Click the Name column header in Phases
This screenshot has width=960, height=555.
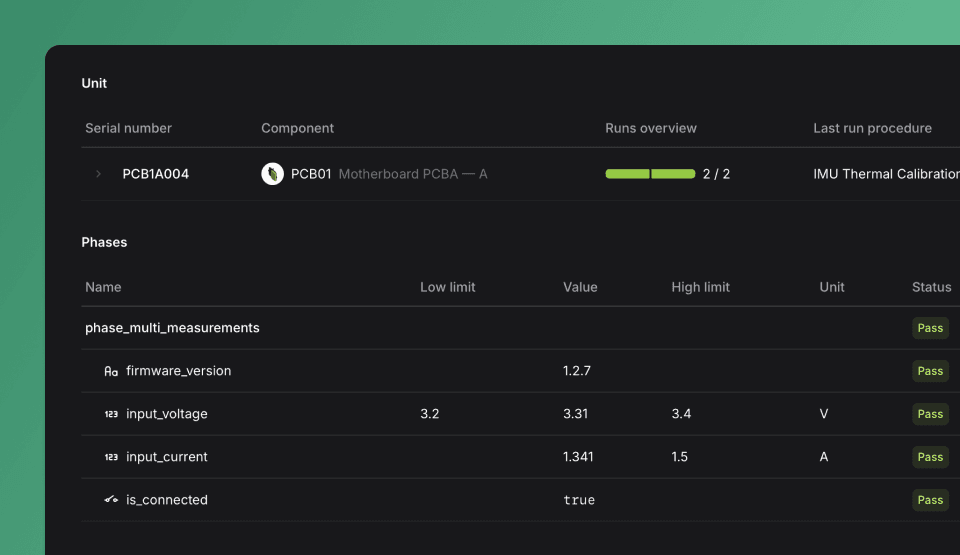tap(103, 287)
